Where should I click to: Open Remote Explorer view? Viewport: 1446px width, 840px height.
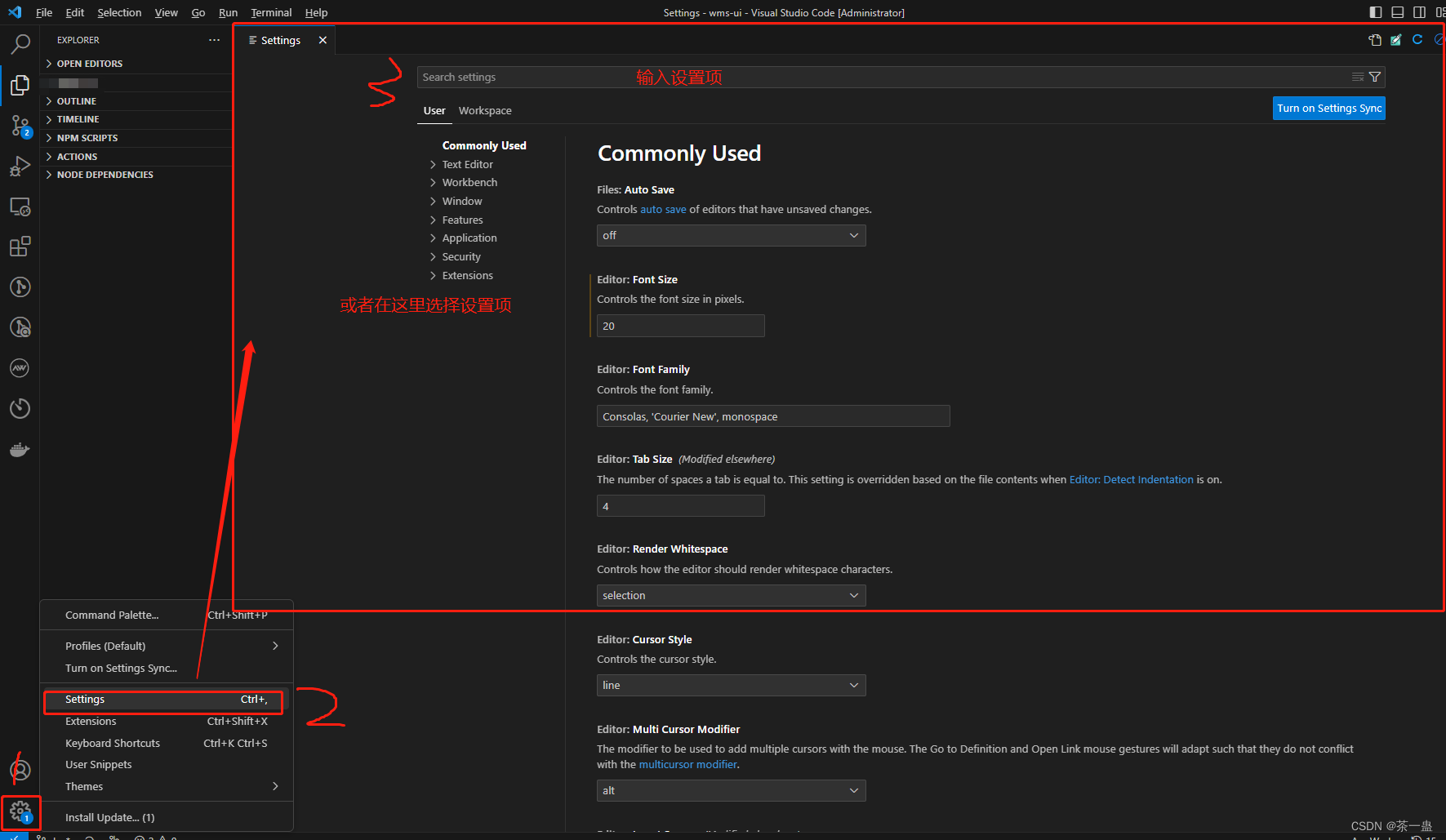(x=20, y=207)
